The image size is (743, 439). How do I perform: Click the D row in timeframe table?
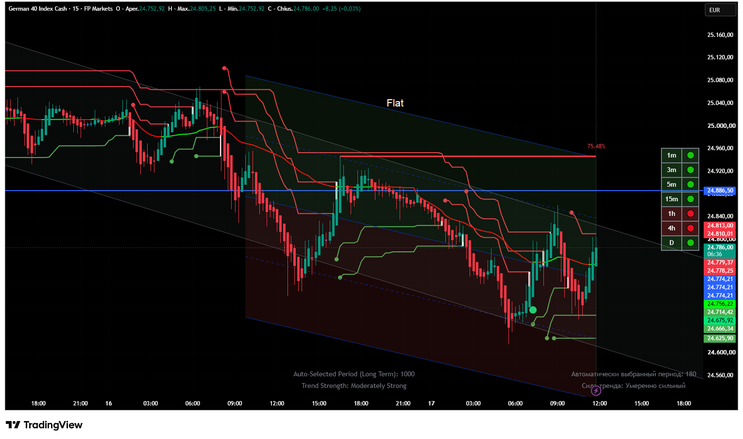tap(680, 243)
